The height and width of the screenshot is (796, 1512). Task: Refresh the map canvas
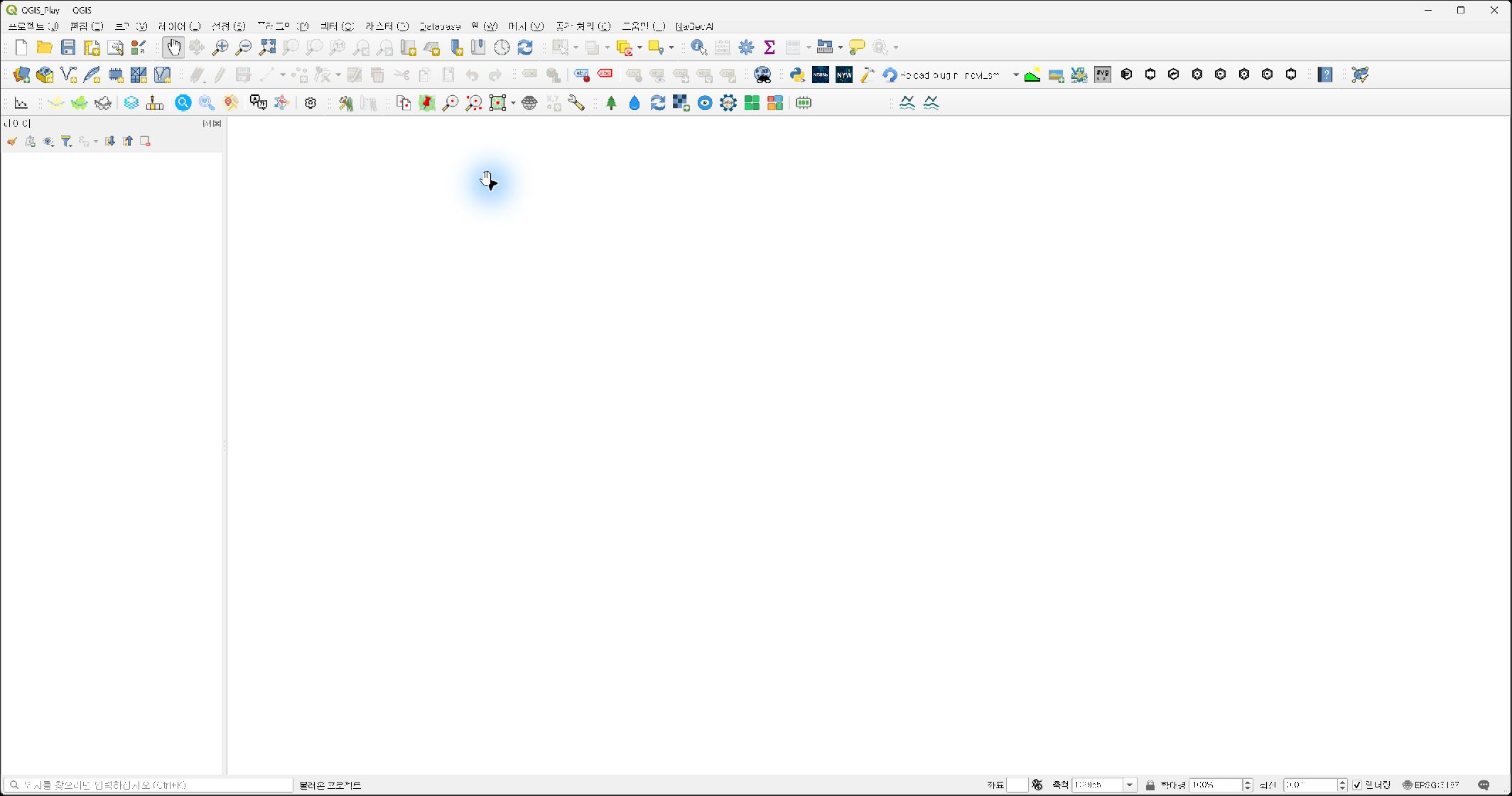pos(525,48)
